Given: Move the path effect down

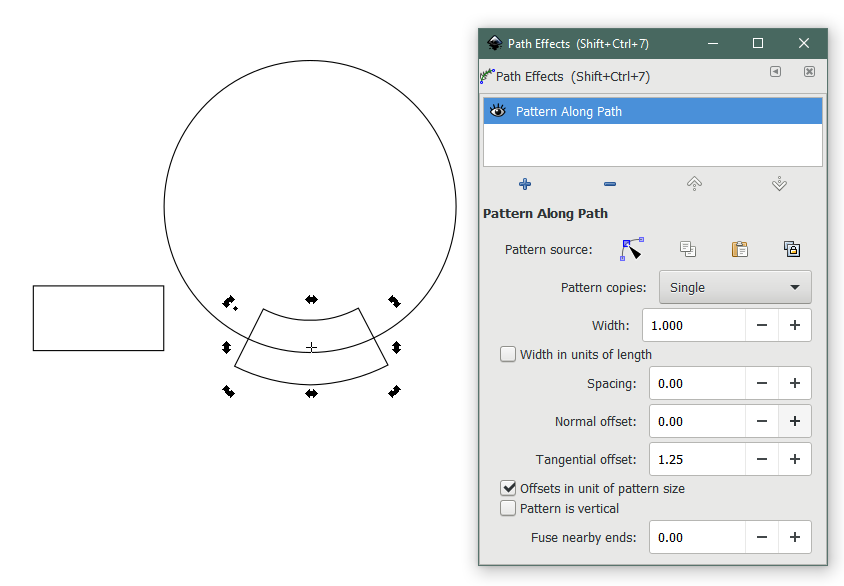Looking at the screenshot, I should [779, 184].
